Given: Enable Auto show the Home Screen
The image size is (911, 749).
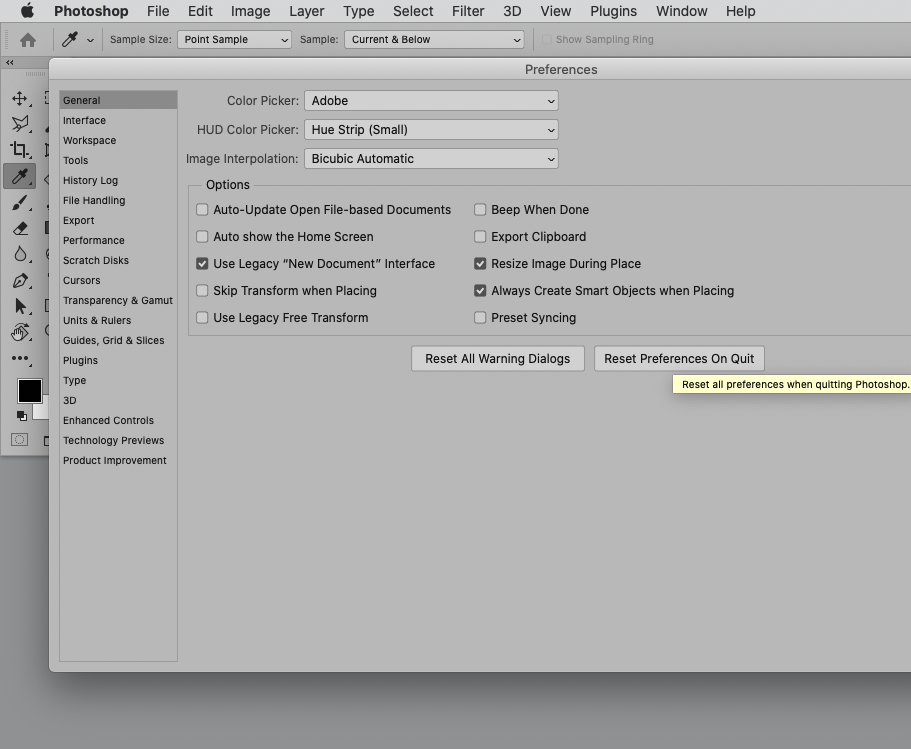Looking at the screenshot, I should [x=202, y=236].
